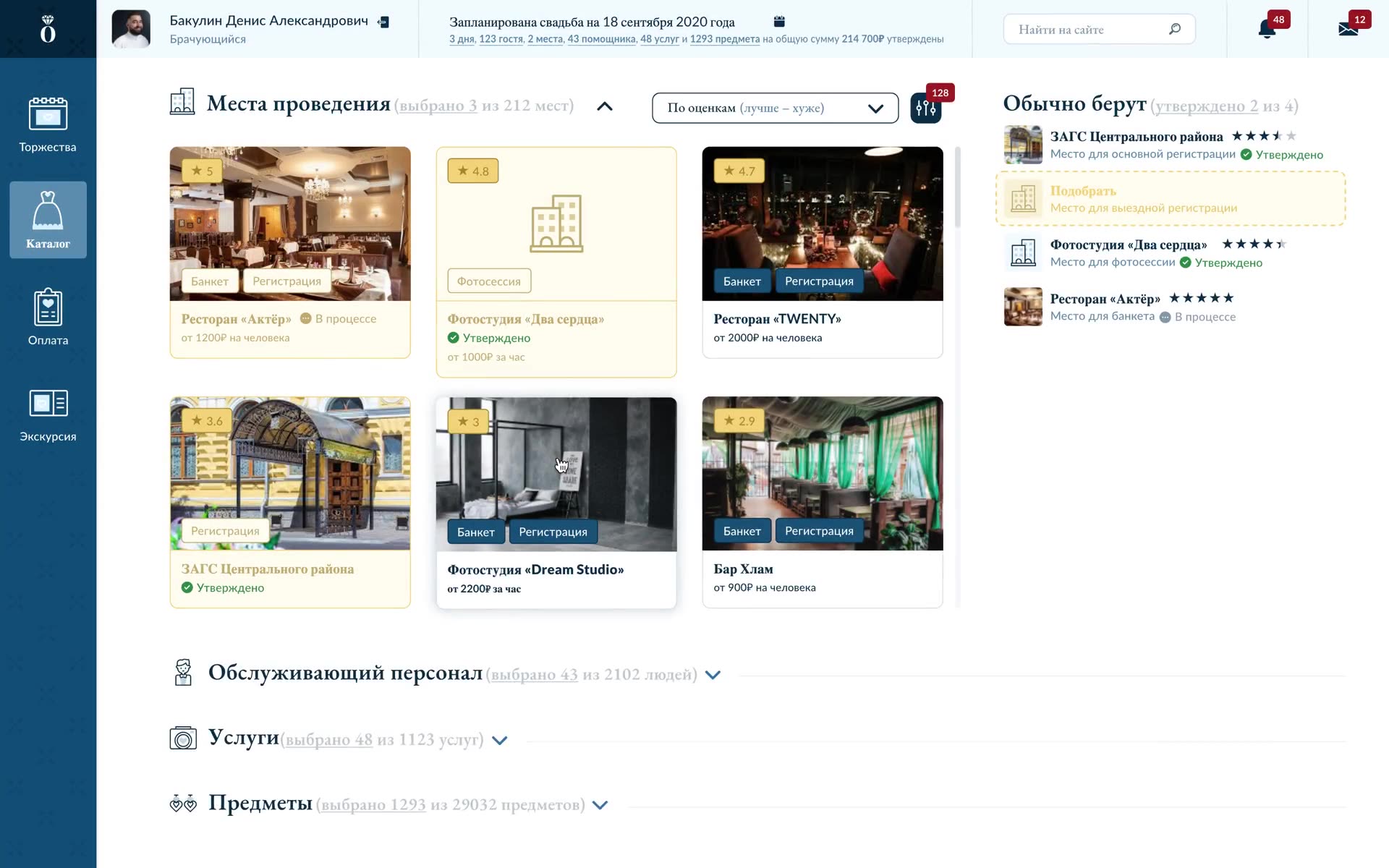
Task: Go to Оплата in the sidebar
Action: tap(48, 317)
